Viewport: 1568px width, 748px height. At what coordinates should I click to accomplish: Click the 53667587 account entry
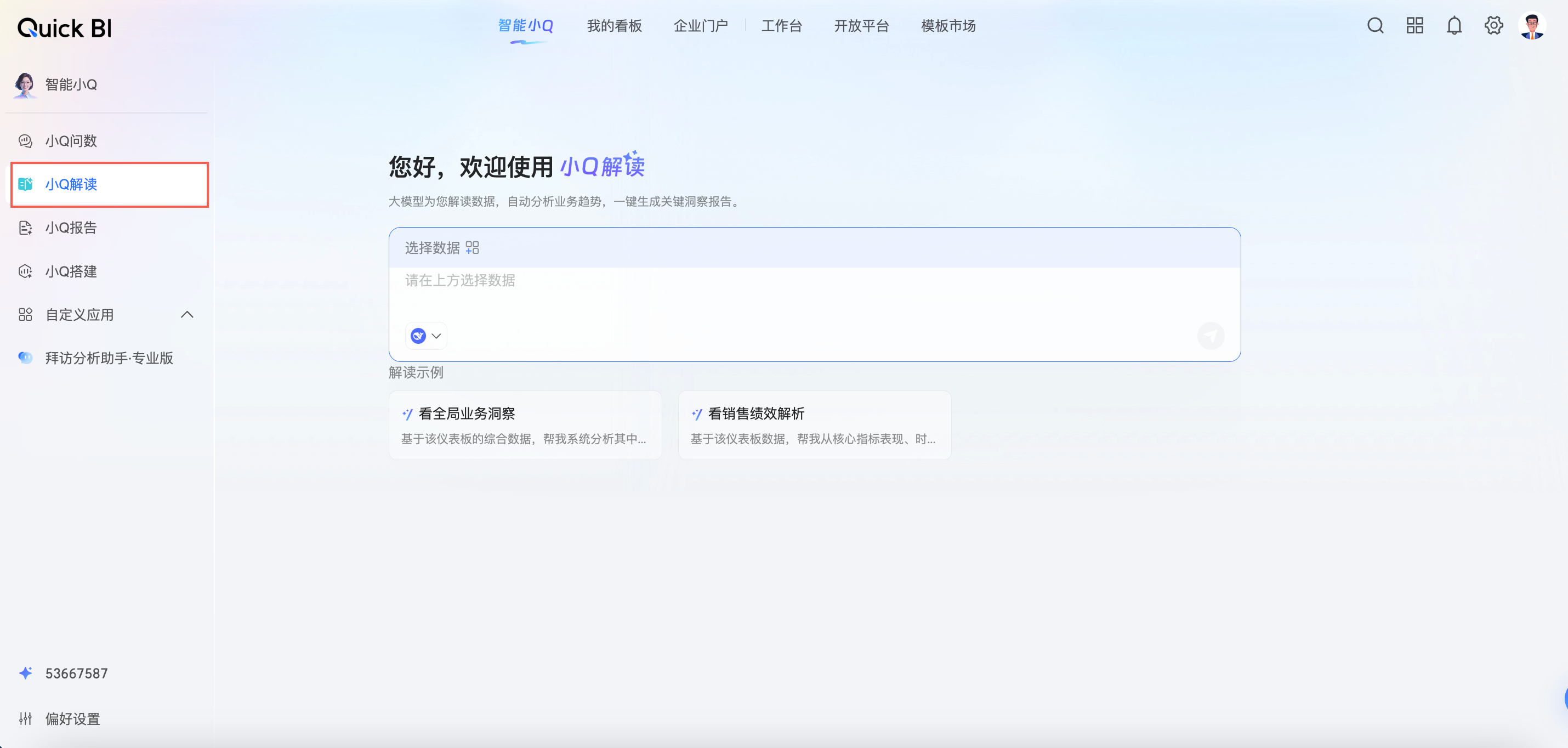pos(63,673)
